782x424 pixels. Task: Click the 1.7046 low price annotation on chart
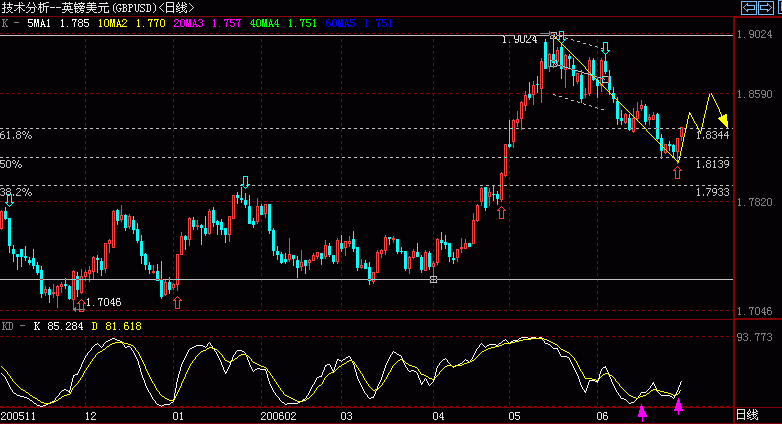(104, 302)
